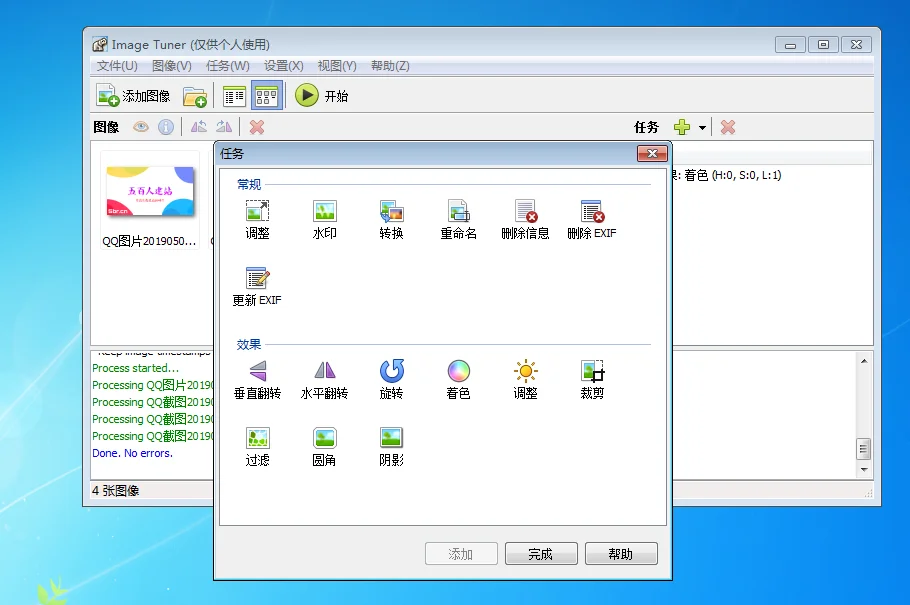This screenshot has height=605, width=910.
Task: Open the 任务(W) menu
Action: click(228, 66)
